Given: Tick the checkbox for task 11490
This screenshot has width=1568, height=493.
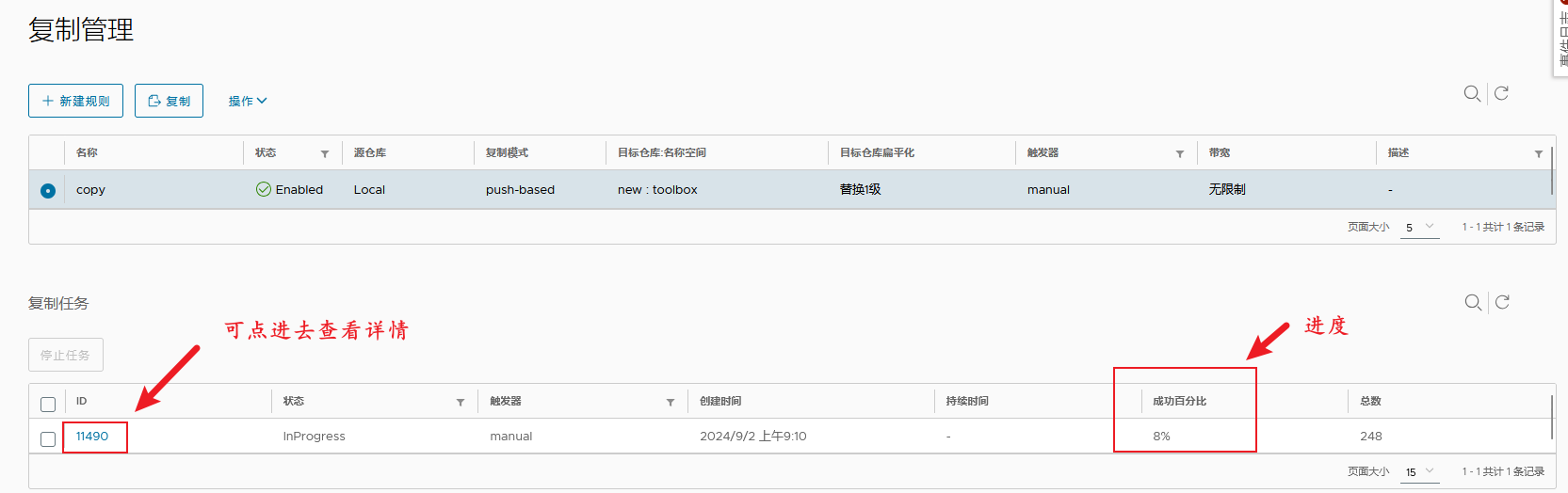Looking at the screenshot, I should coord(48,439).
